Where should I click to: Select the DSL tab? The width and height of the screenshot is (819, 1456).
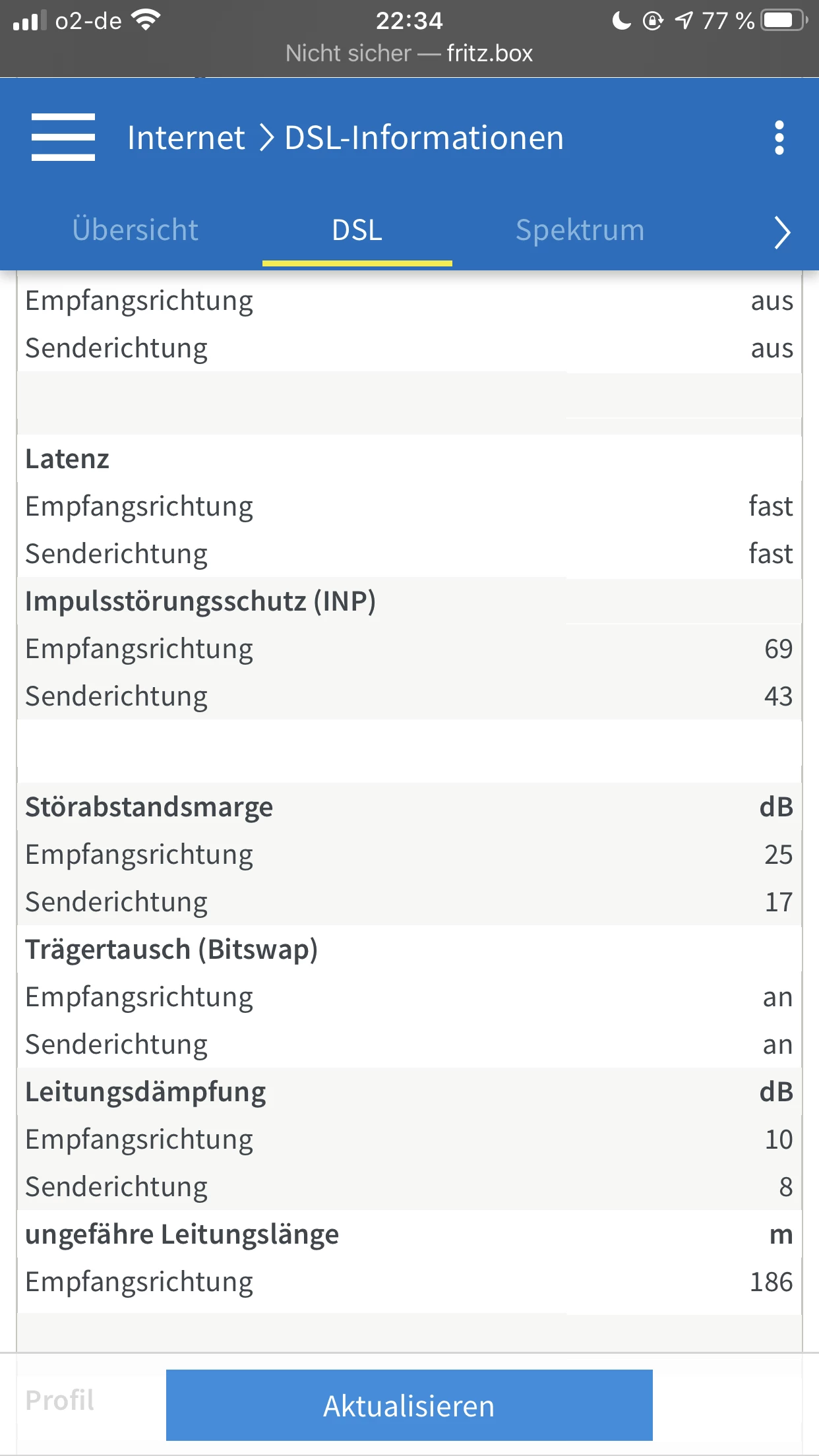[x=357, y=230]
